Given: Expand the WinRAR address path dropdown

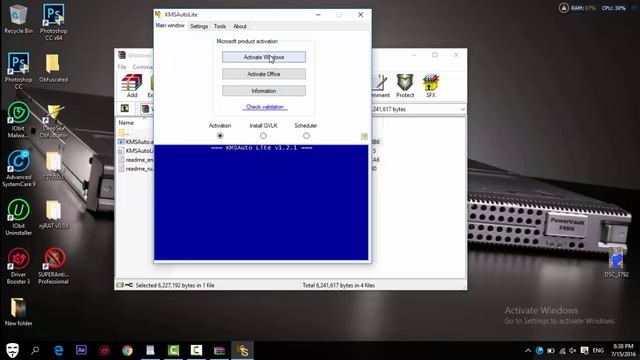Looking at the screenshot, I should coord(462,109).
